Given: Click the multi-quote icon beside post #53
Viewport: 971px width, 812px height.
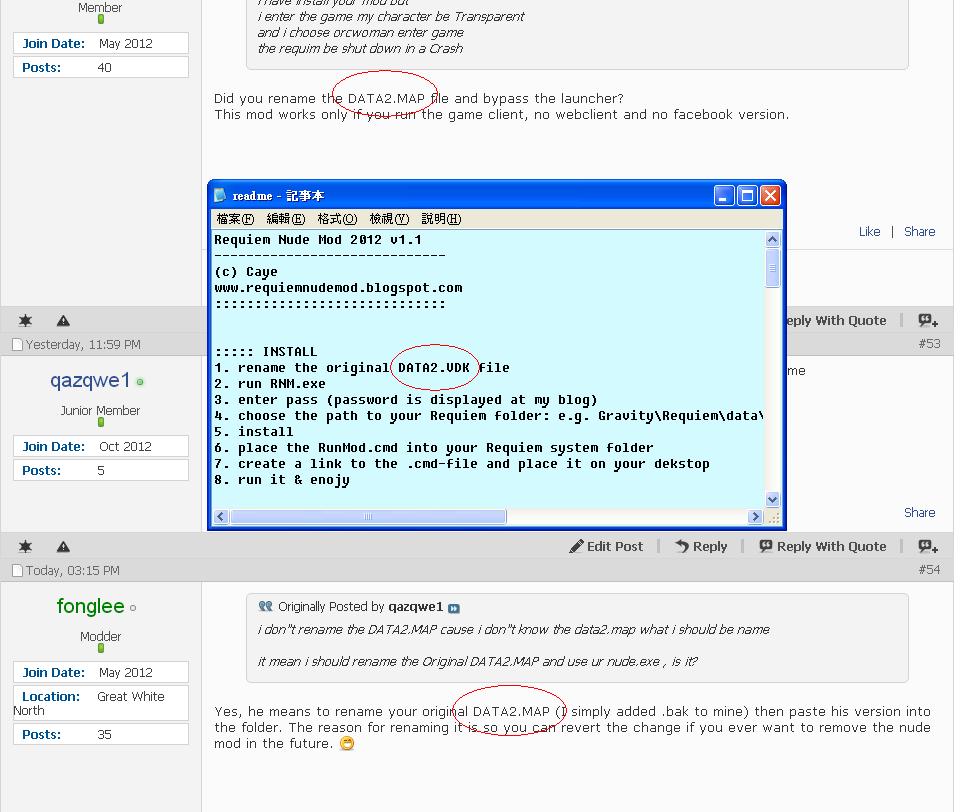Looking at the screenshot, I should coord(928,320).
